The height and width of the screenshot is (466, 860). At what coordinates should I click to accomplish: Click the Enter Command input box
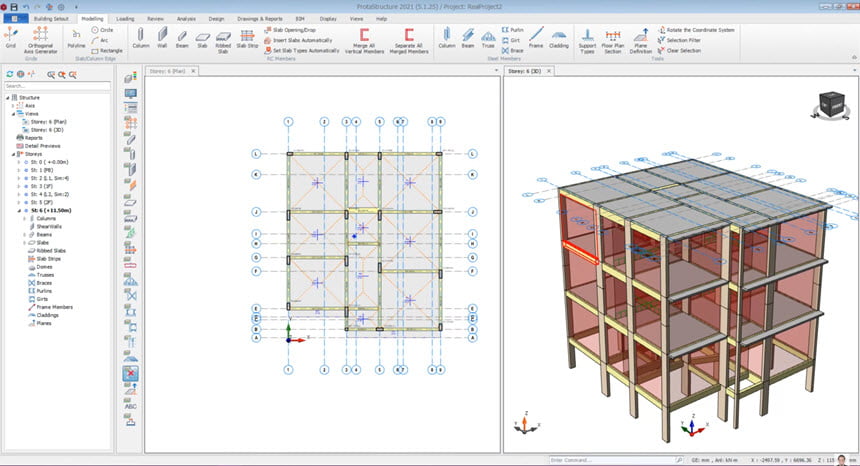pyautogui.click(x=616, y=460)
